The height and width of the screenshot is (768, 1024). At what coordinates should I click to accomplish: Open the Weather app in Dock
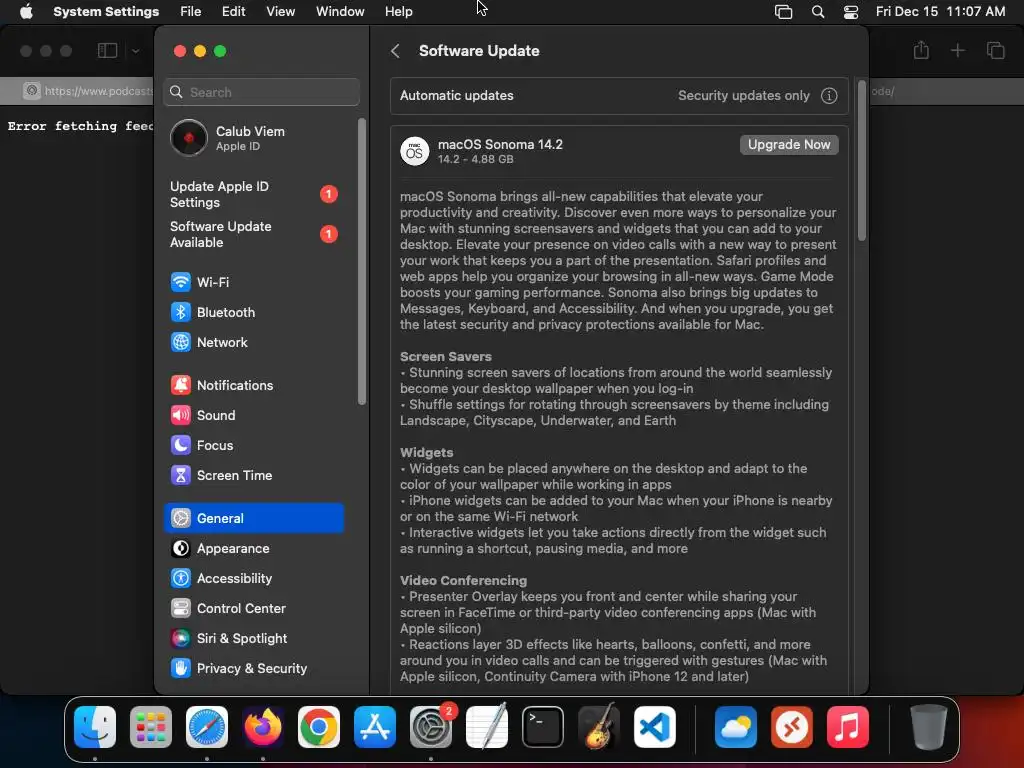click(x=735, y=726)
